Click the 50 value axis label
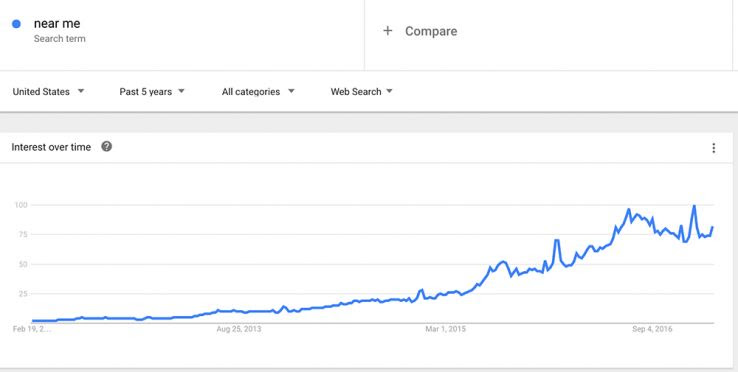 (23, 264)
